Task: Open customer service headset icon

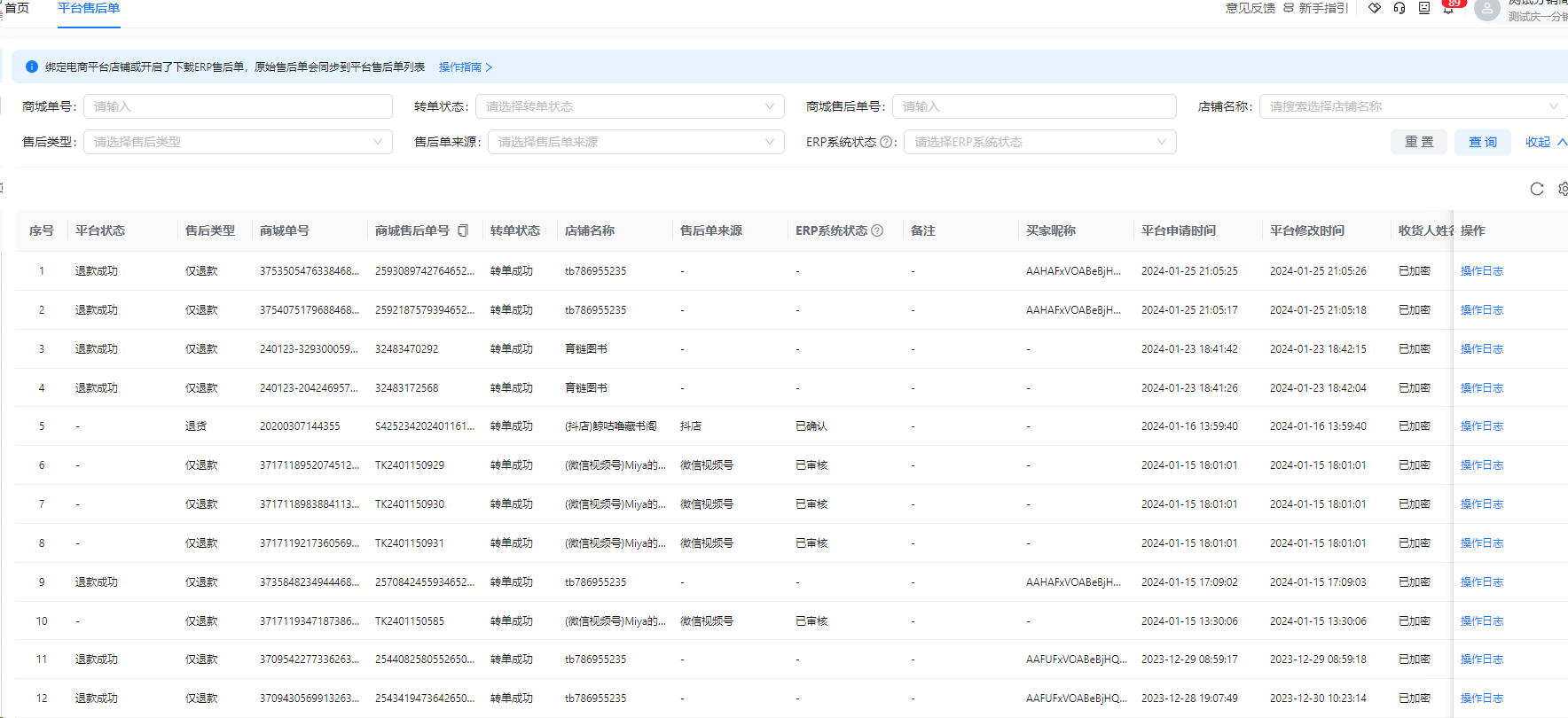Action: 1399,8
